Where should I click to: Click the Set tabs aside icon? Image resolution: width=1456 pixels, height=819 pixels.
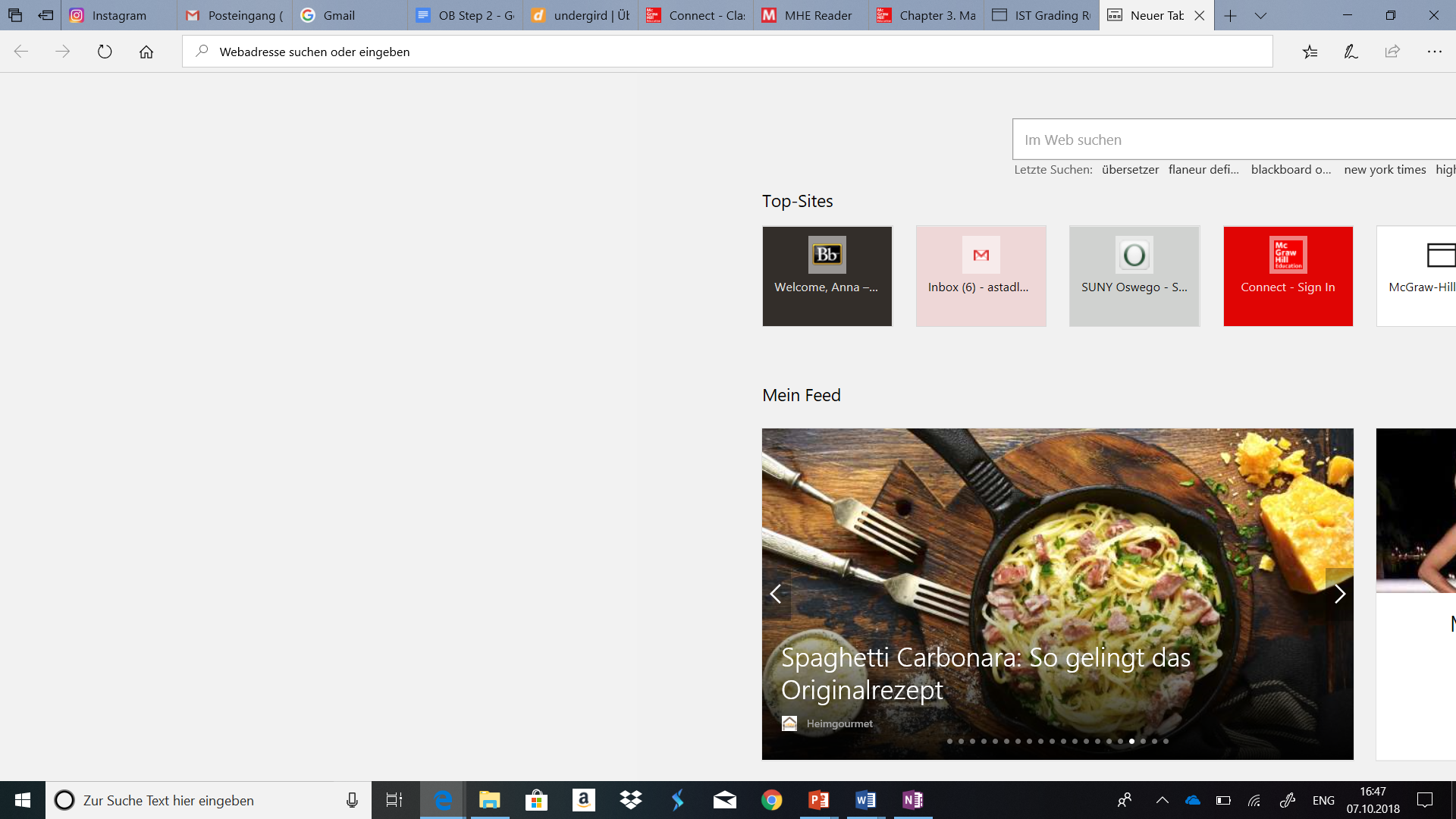[x=45, y=15]
